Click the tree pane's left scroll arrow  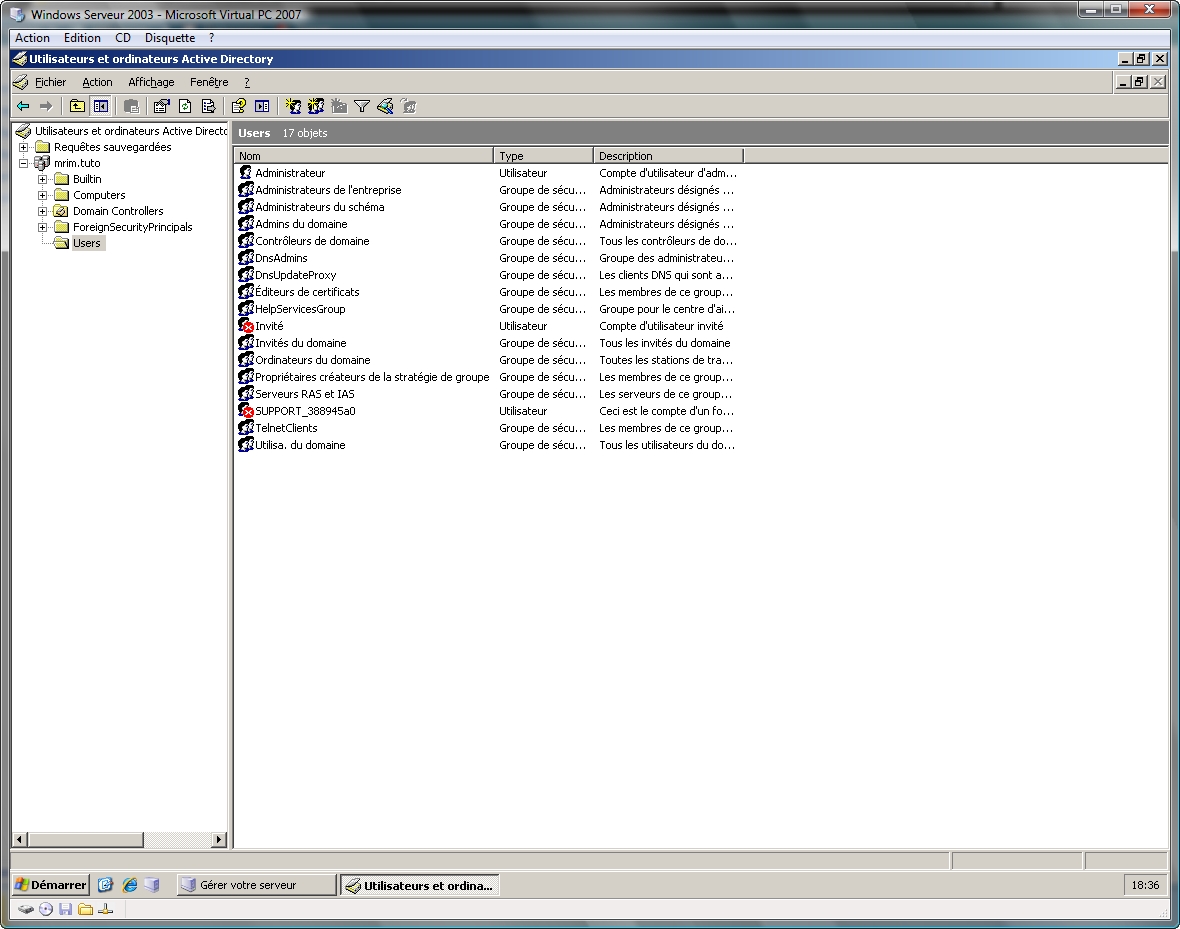[20, 839]
